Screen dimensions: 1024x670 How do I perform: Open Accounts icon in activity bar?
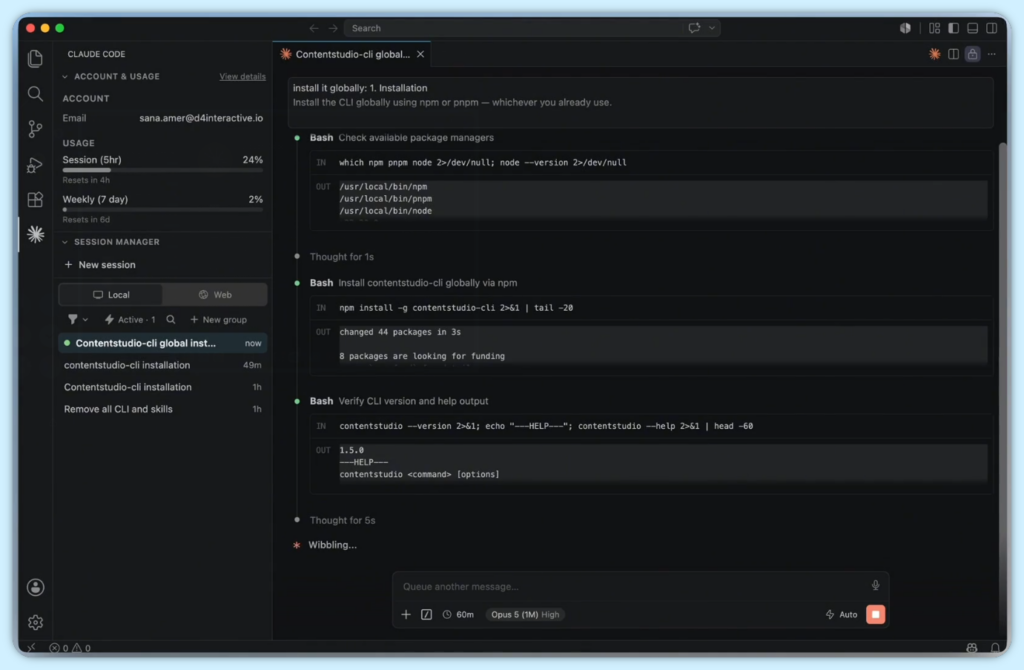[x=35, y=587]
